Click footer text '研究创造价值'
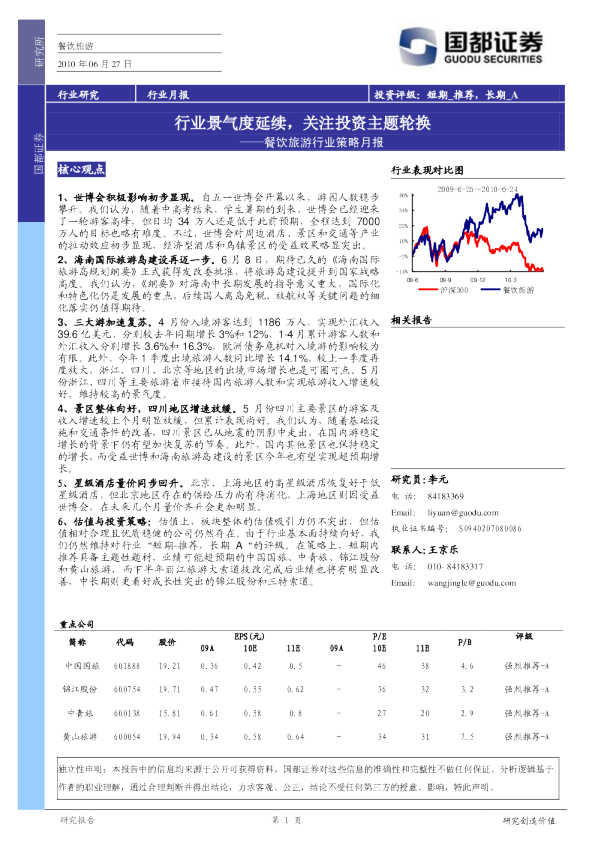This screenshot has height=842, width=595. tap(529, 821)
